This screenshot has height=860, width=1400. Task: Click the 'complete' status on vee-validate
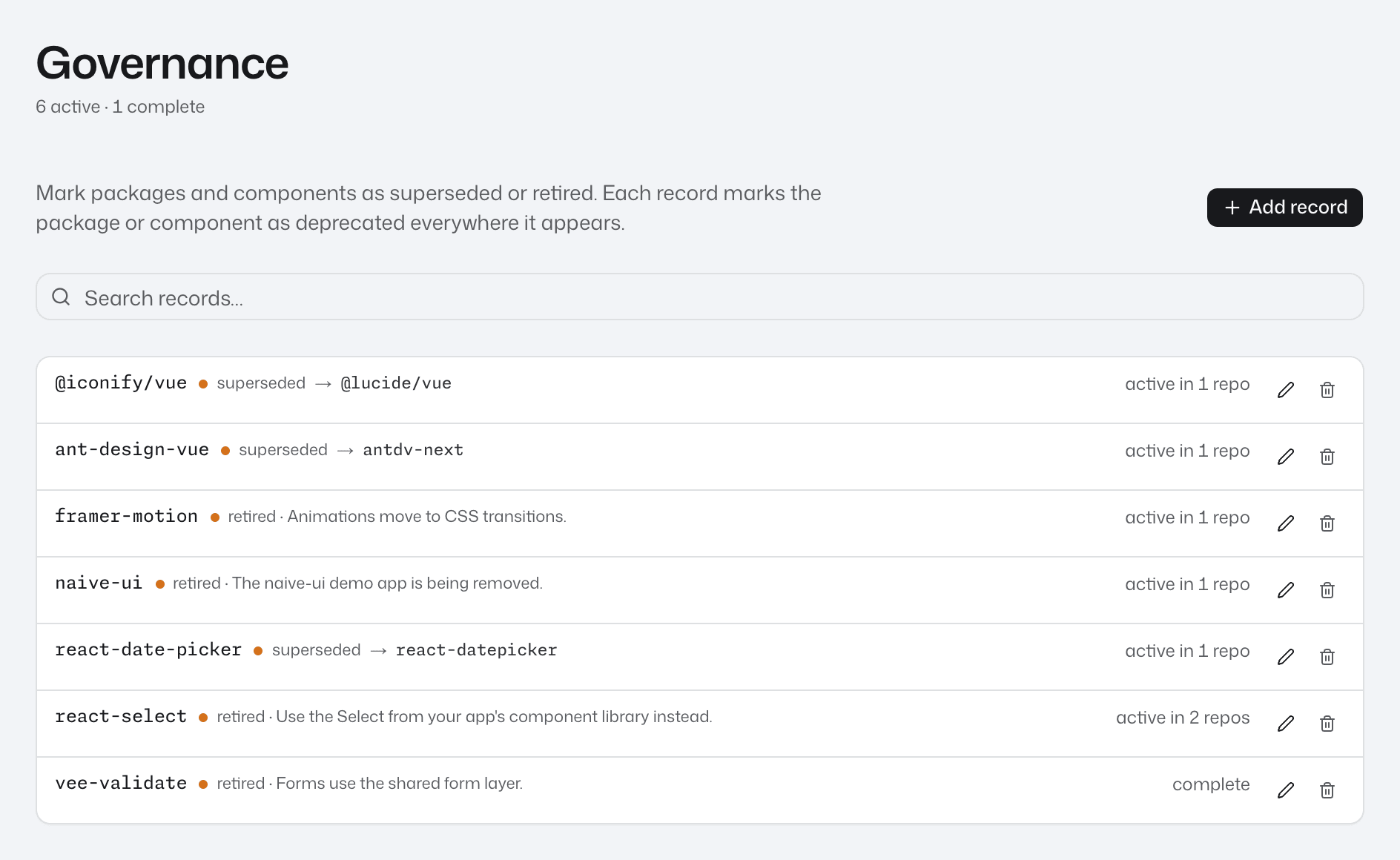coord(1211,784)
